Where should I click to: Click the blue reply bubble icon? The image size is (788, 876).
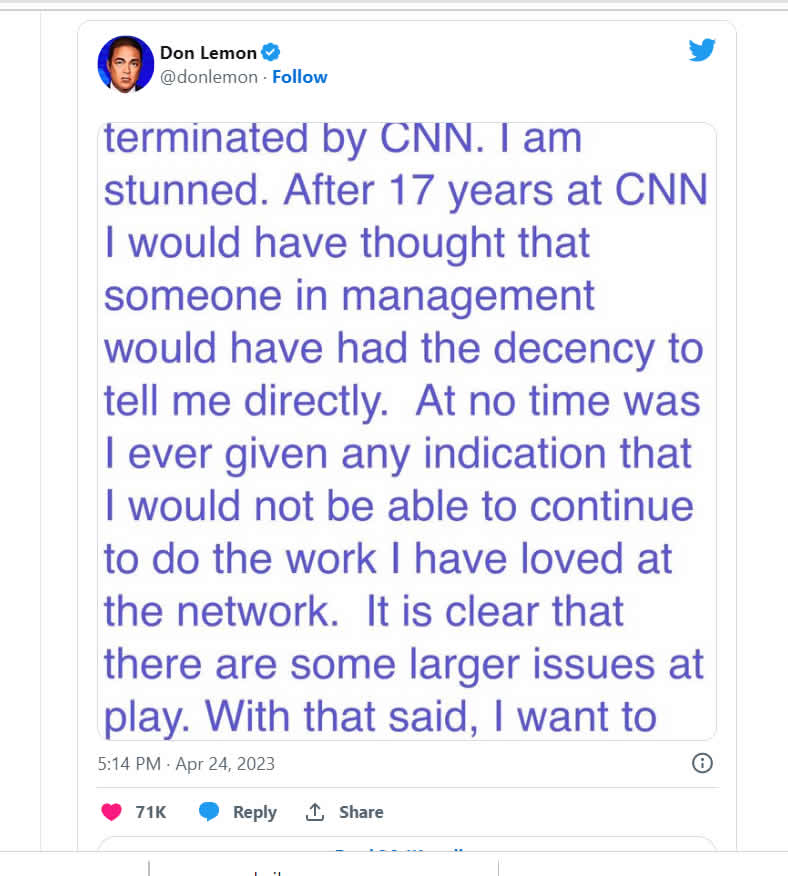tap(209, 812)
